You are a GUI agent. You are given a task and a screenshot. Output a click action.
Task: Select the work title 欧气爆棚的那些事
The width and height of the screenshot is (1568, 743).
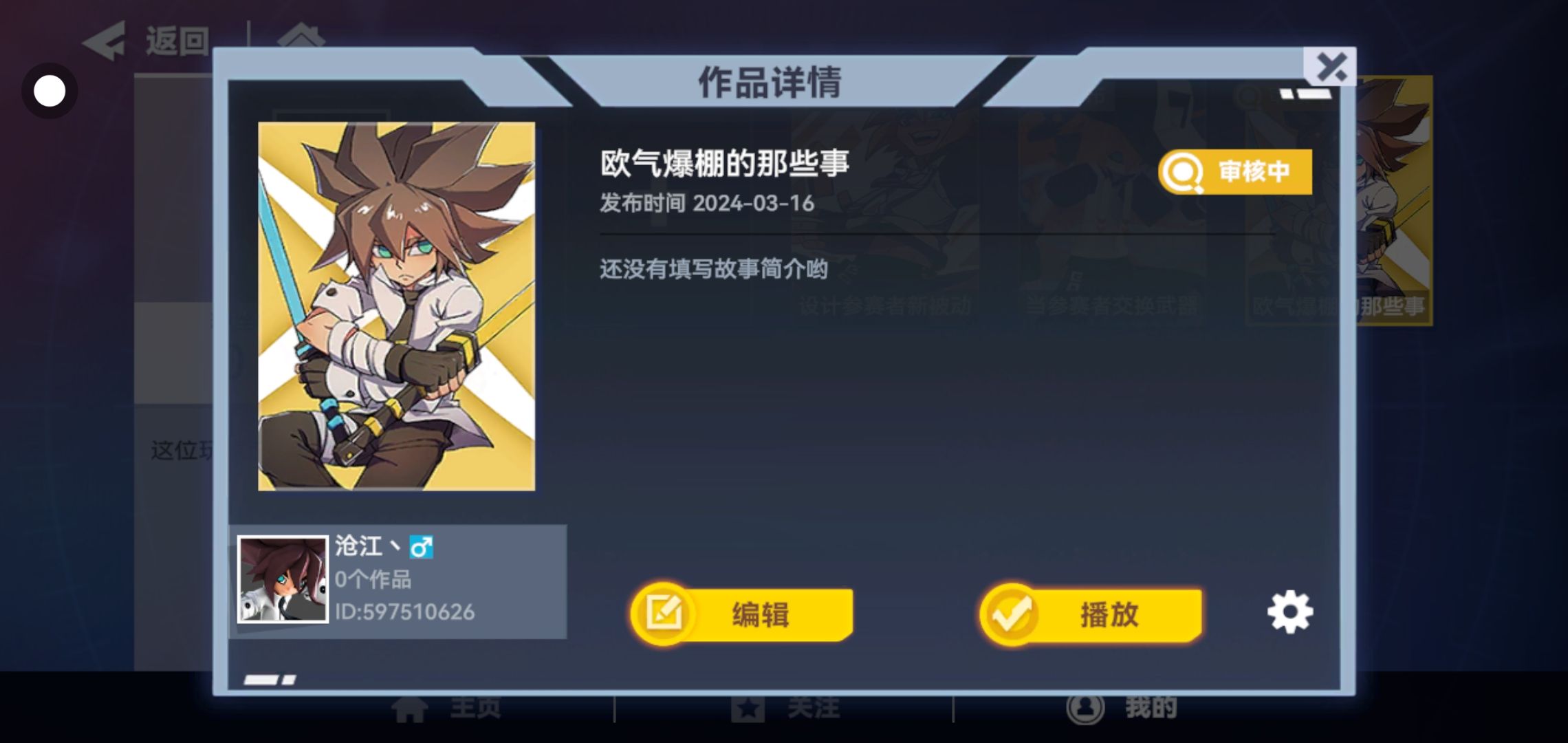pos(725,163)
